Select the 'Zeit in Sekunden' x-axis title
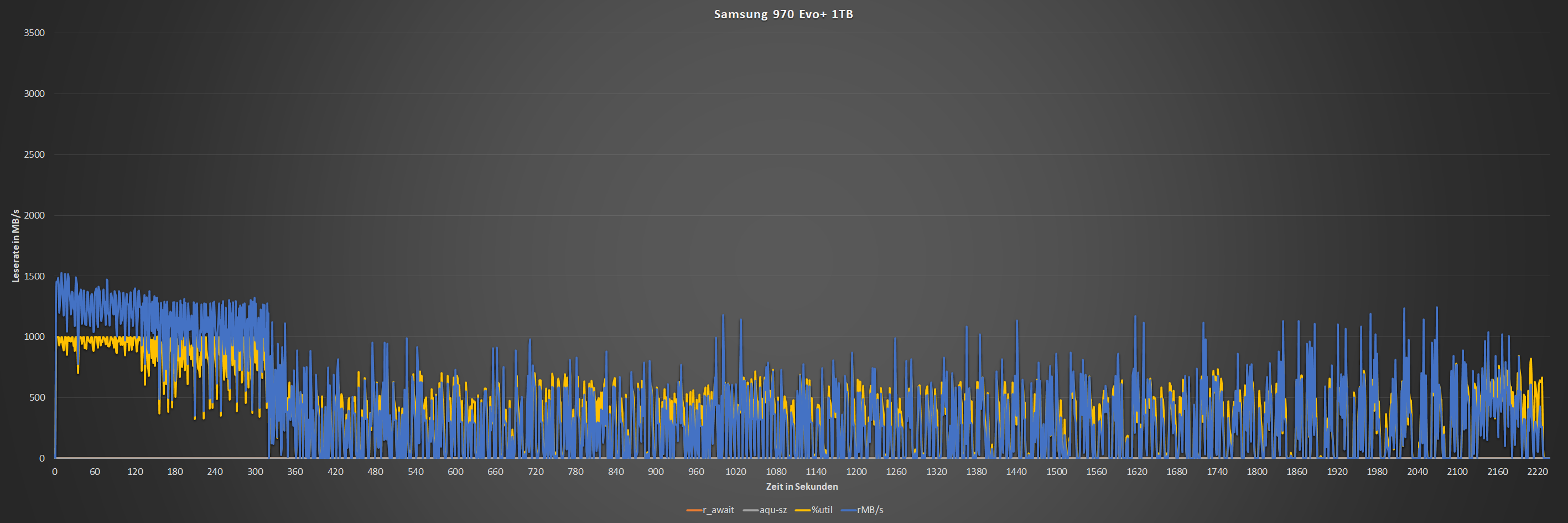 802,486
